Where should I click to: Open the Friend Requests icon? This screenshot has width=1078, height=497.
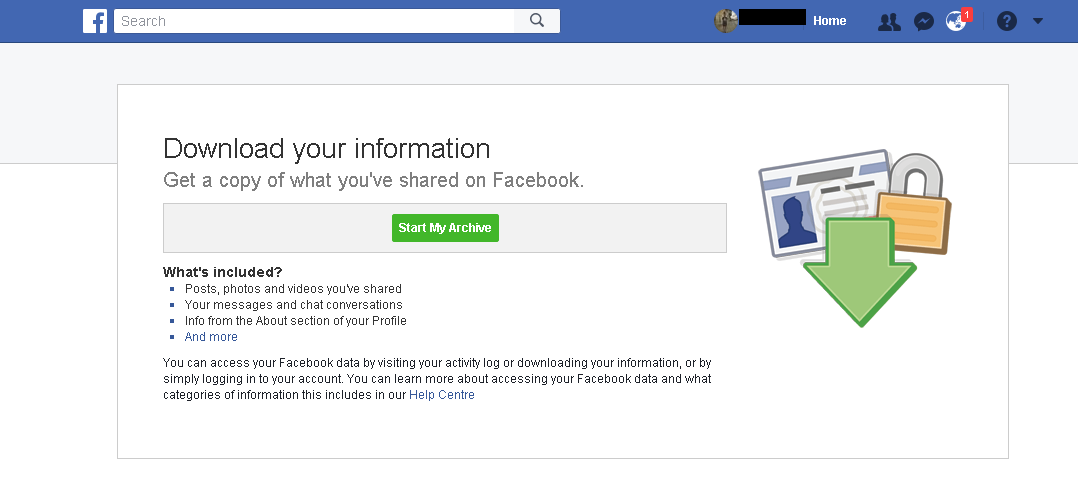(x=889, y=21)
